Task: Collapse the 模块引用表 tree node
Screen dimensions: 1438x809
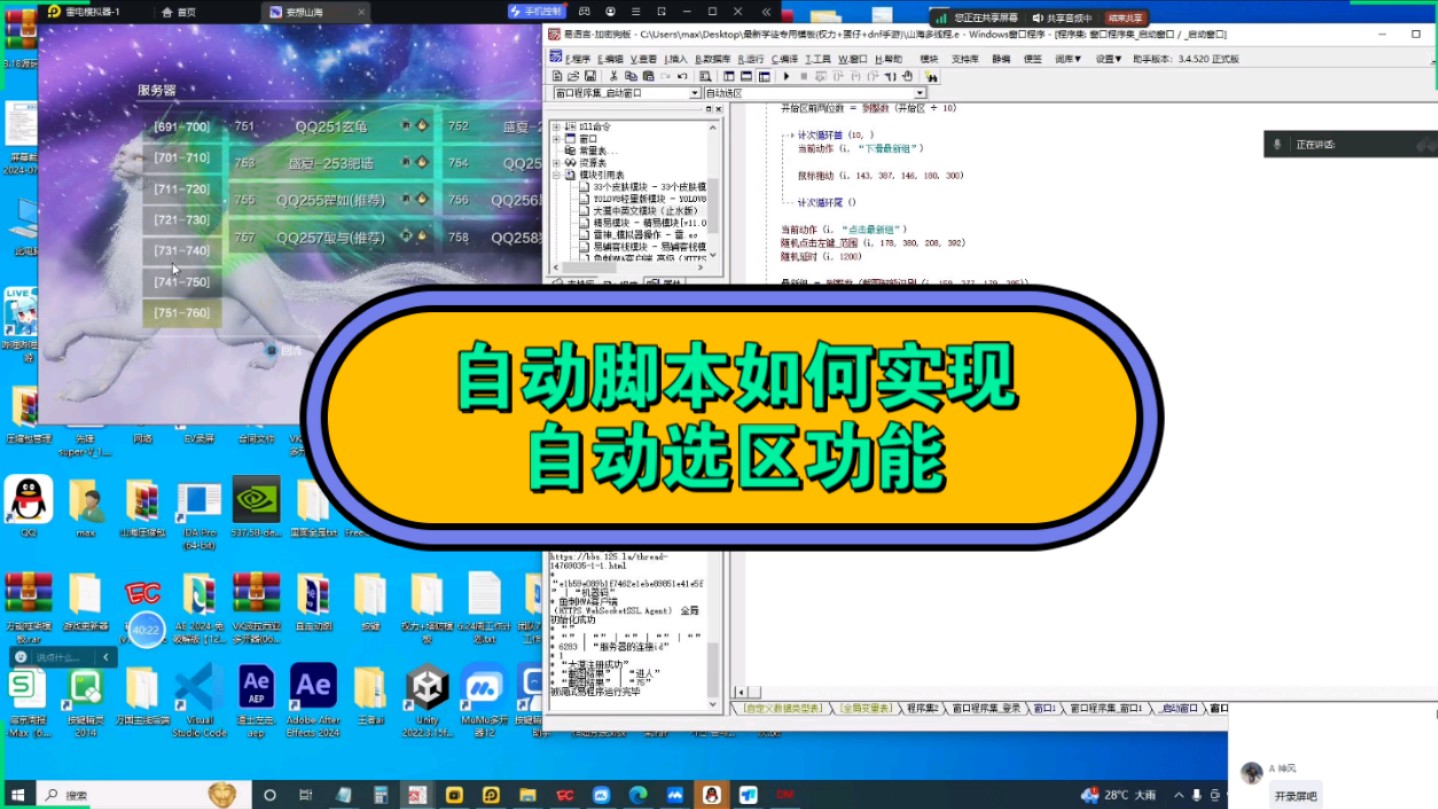Action: click(x=556, y=175)
